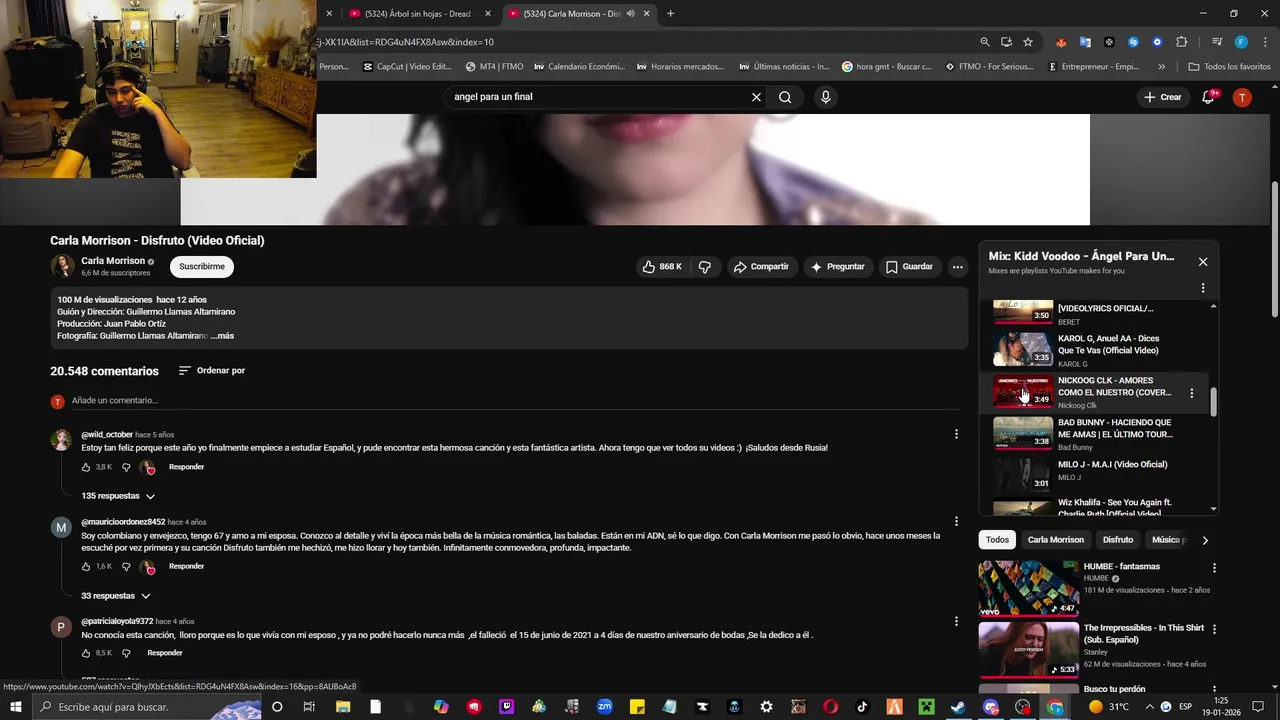1280x720 pixels.
Task: Clear the YouTube search box text
Action: [x=756, y=97]
